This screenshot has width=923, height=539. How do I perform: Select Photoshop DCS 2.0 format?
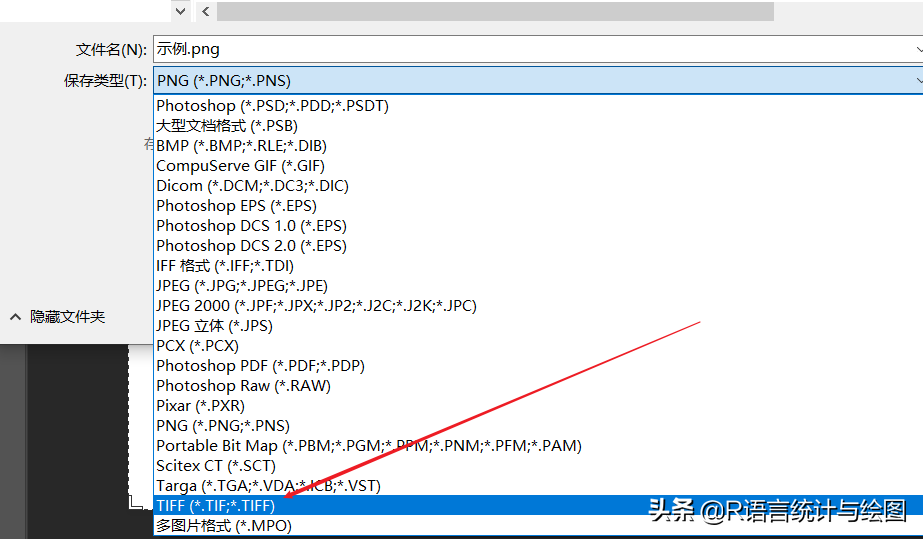click(538, 246)
